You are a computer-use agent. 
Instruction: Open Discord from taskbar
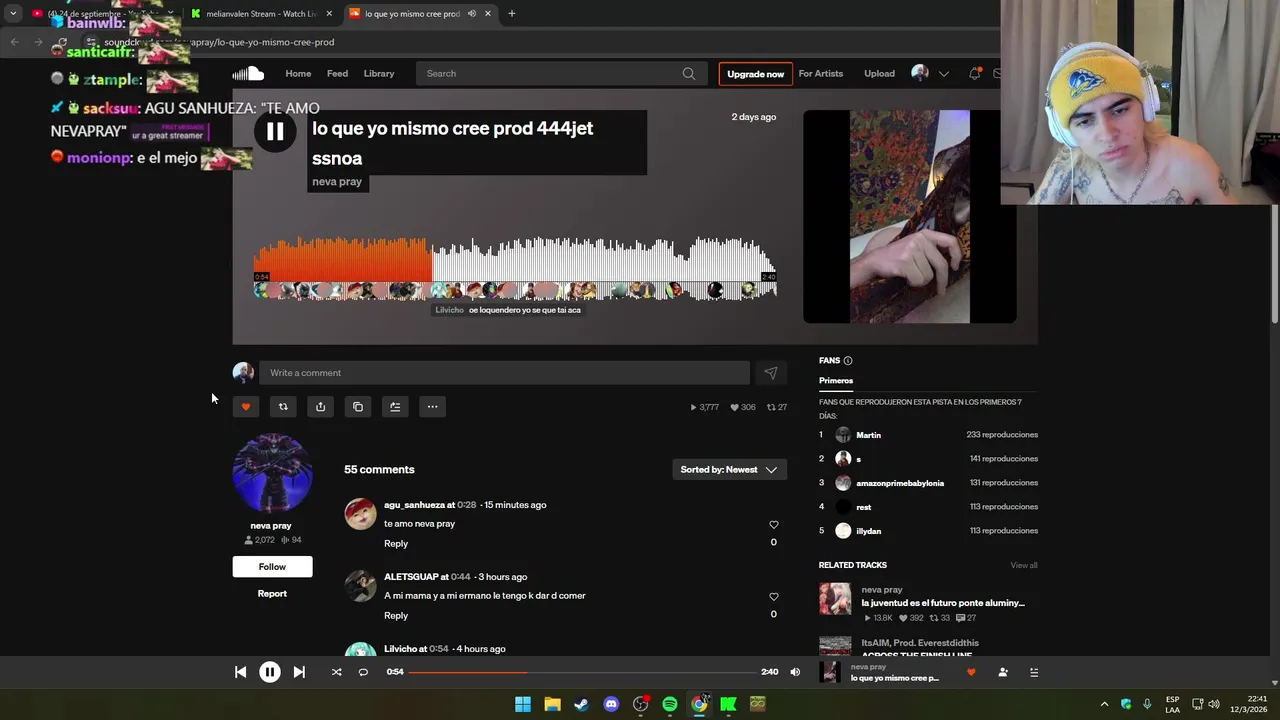pos(611,705)
